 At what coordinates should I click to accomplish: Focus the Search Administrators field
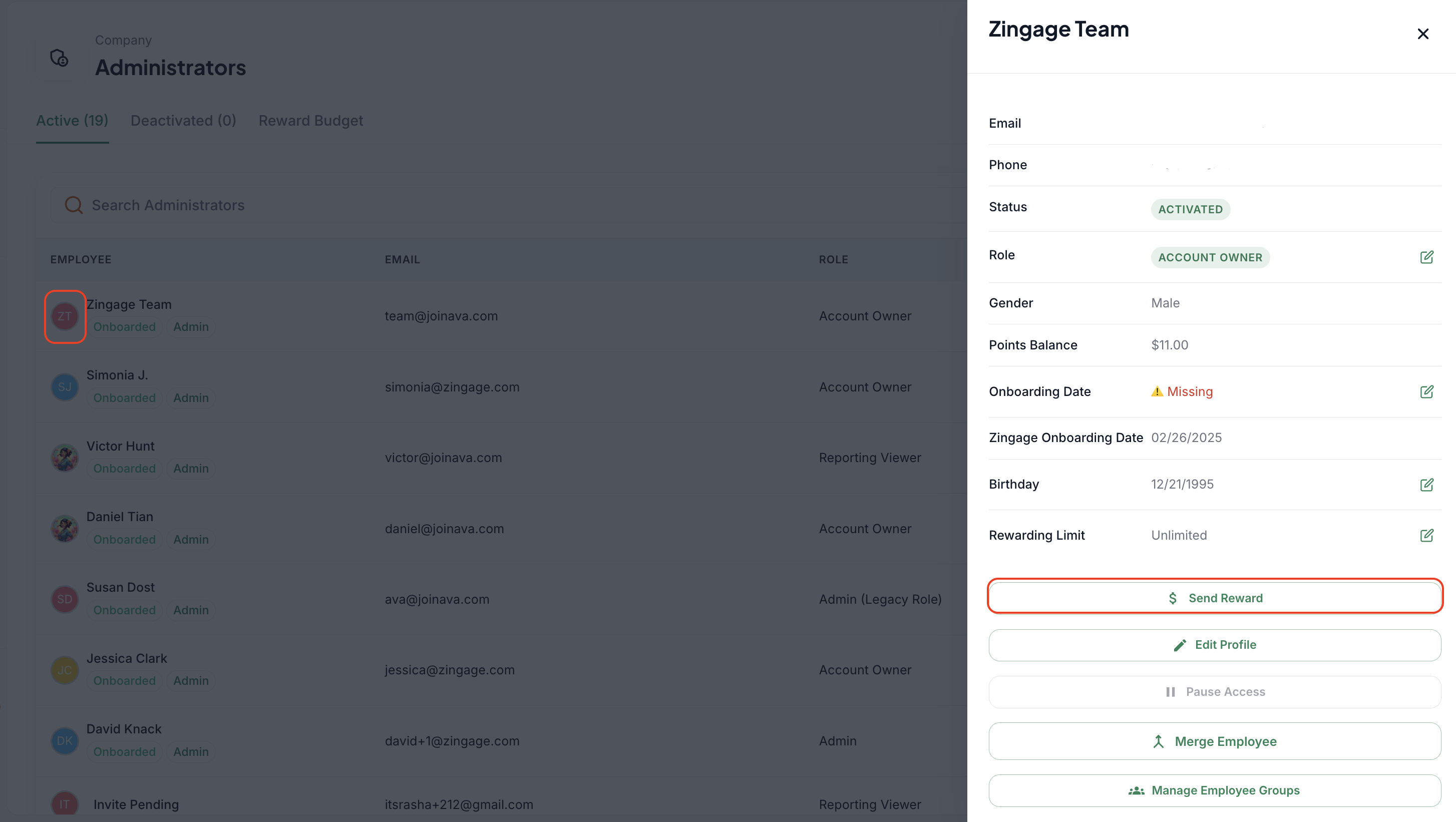coord(509,205)
